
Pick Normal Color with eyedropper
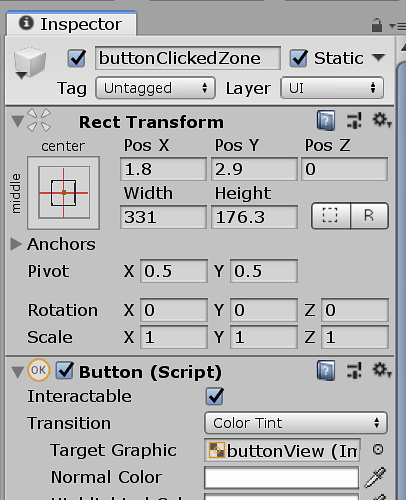tap(375, 478)
